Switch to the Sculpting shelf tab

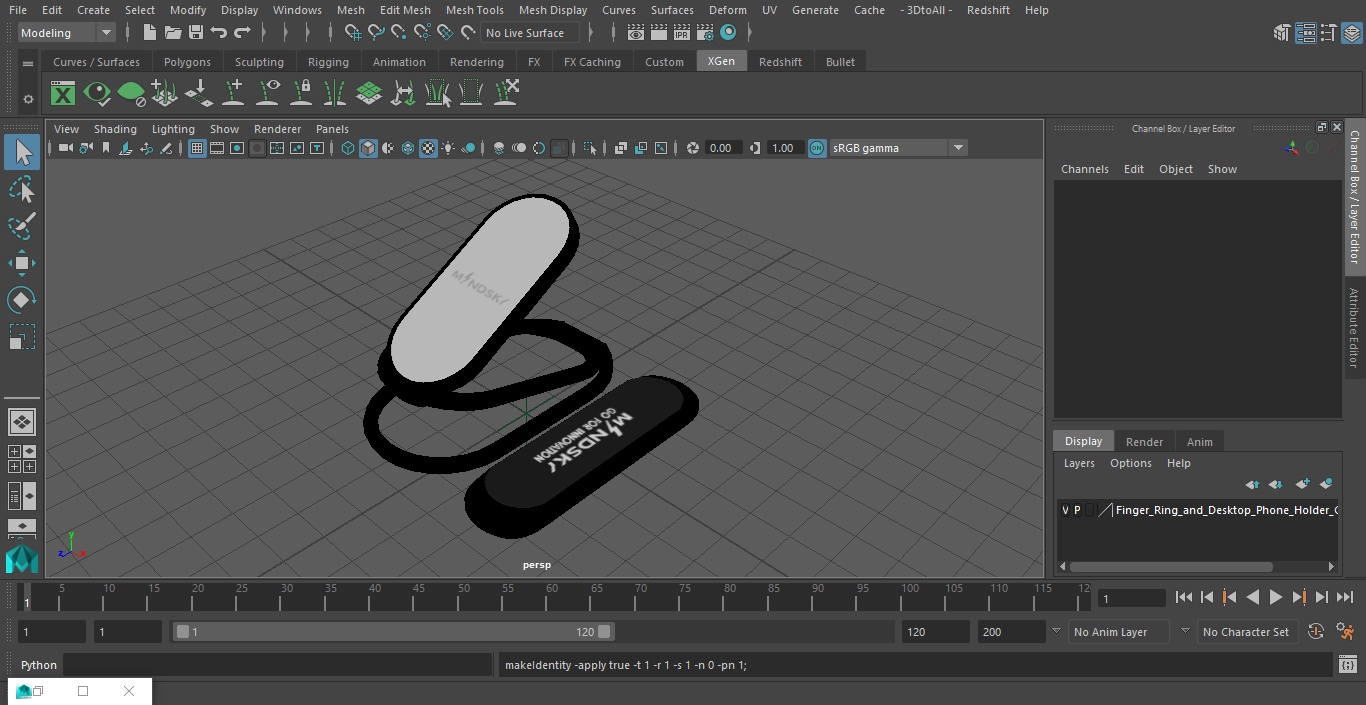coord(259,62)
